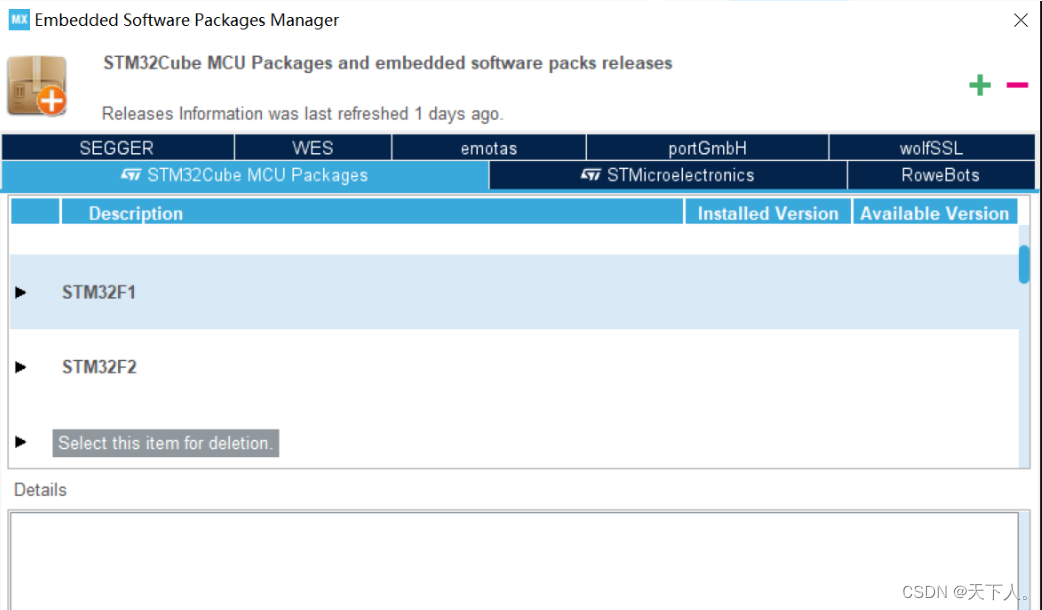The height and width of the screenshot is (610, 1042).
Task: Click inside the Details text area
Action: pos(514,561)
